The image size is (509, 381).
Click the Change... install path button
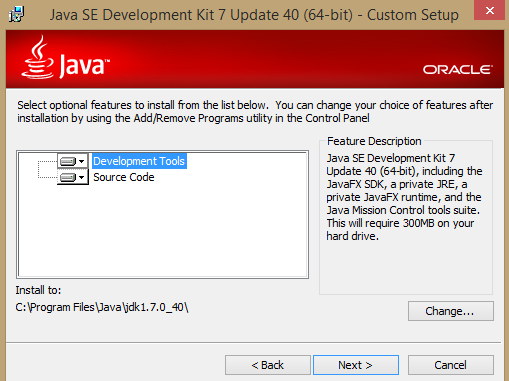pos(451,311)
